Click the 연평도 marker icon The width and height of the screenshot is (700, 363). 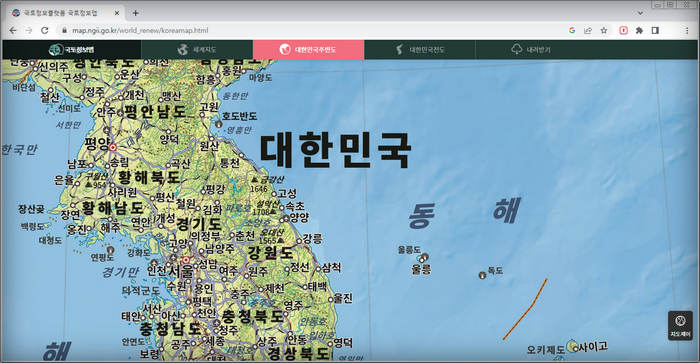coord(110,250)
